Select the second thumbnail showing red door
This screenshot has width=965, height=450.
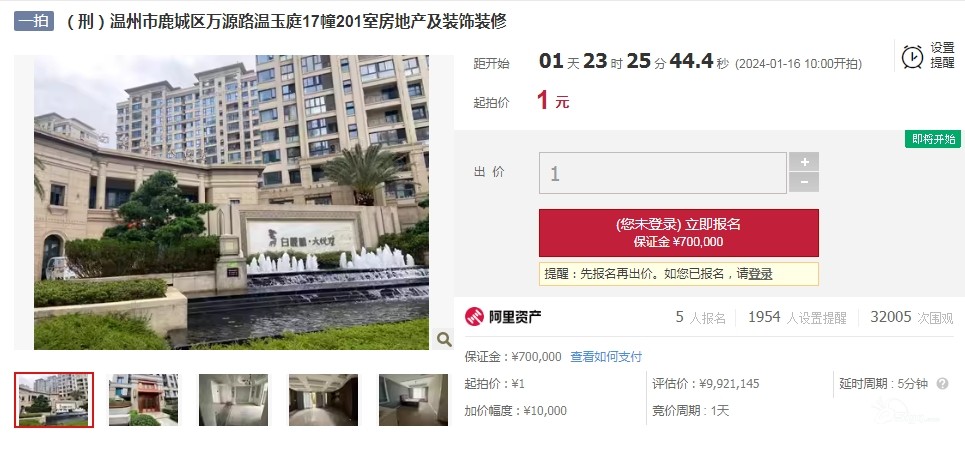(143, 400)
